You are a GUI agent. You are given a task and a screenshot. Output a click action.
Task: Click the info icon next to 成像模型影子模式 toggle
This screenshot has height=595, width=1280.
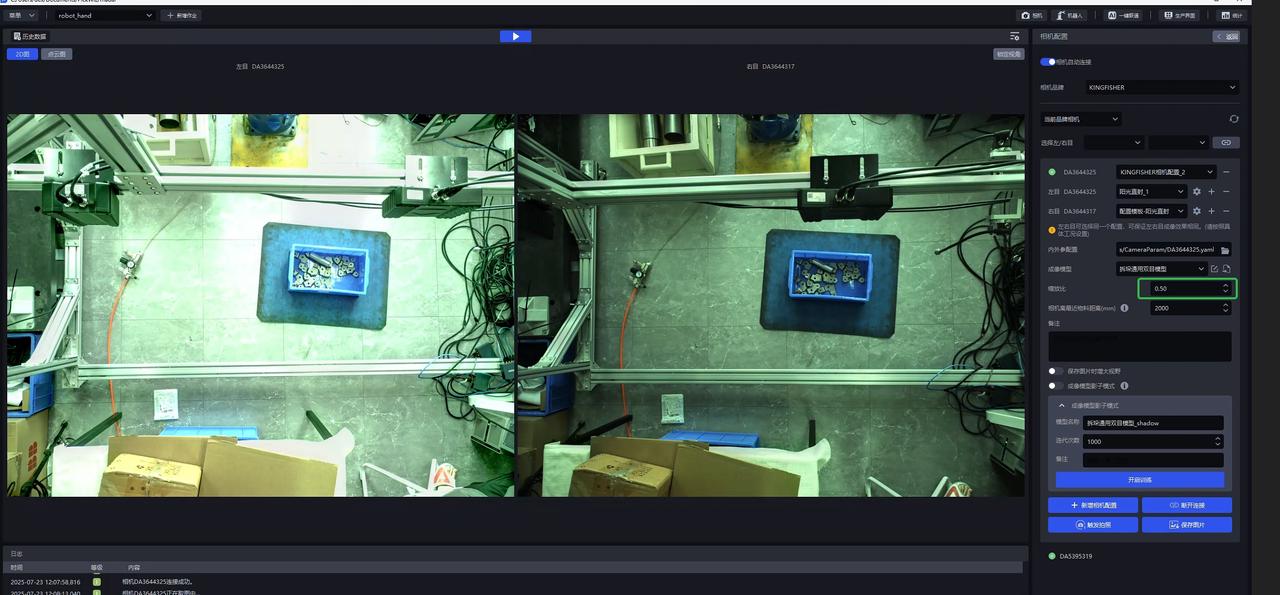pyautogui.click(x=1124, y=386)
